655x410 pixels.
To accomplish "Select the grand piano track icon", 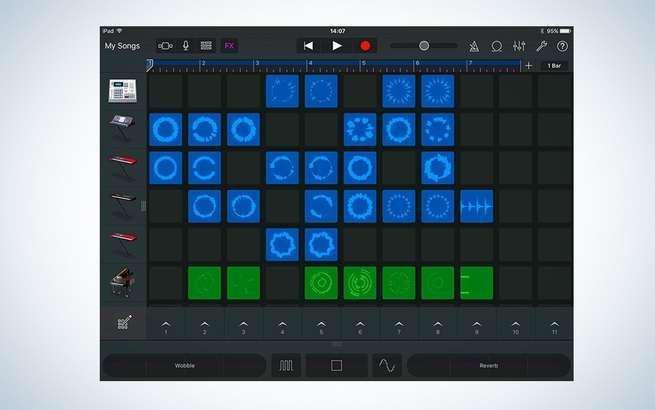I will click(x=122, y=281).
